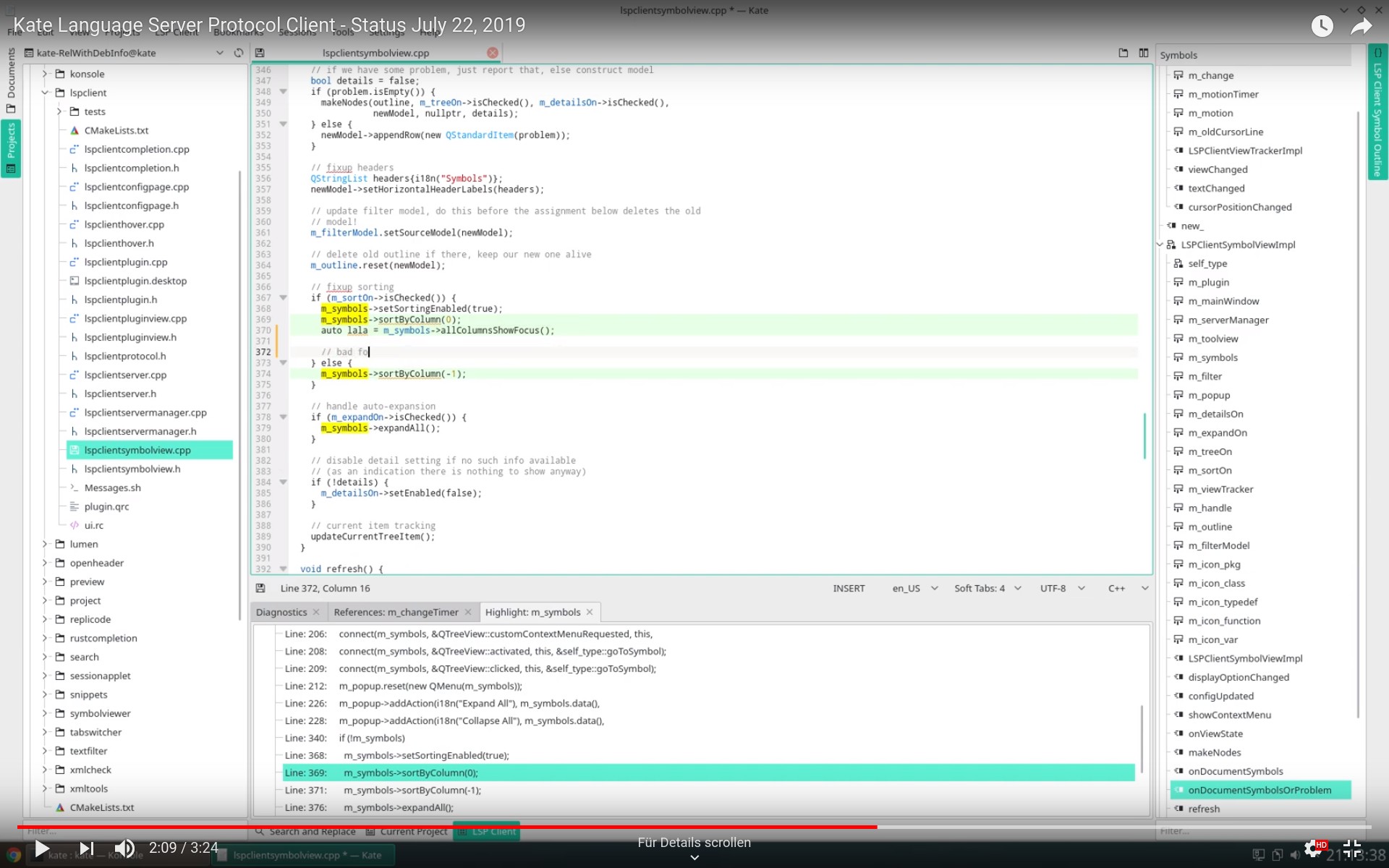Open the Documents side panel
Image resolution: width=1389 pixels, height=868 pixels.
click(11, 80)
